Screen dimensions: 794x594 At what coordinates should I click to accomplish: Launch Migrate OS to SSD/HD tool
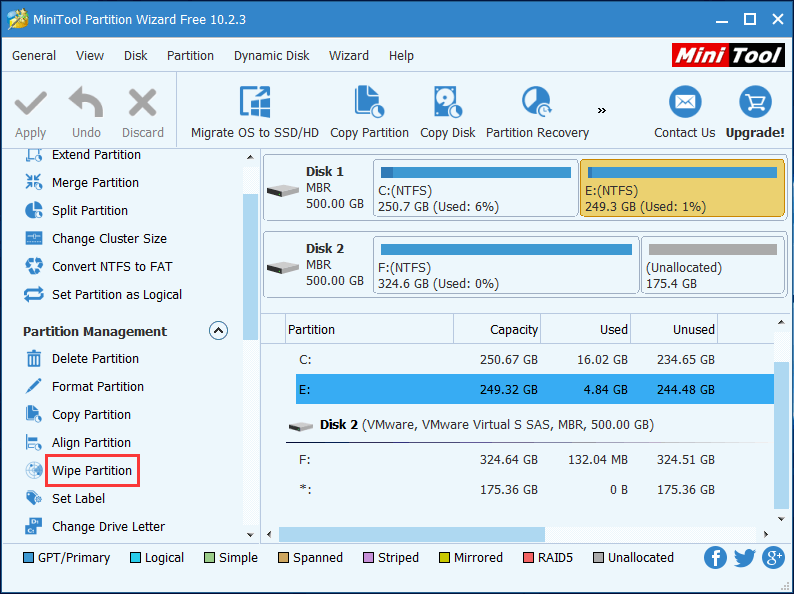[x=255, y=112]
